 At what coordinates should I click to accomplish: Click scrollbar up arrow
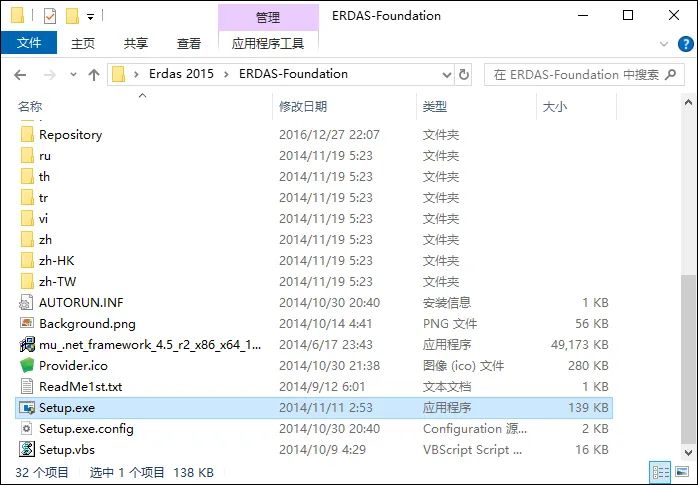tap(688, 103)
